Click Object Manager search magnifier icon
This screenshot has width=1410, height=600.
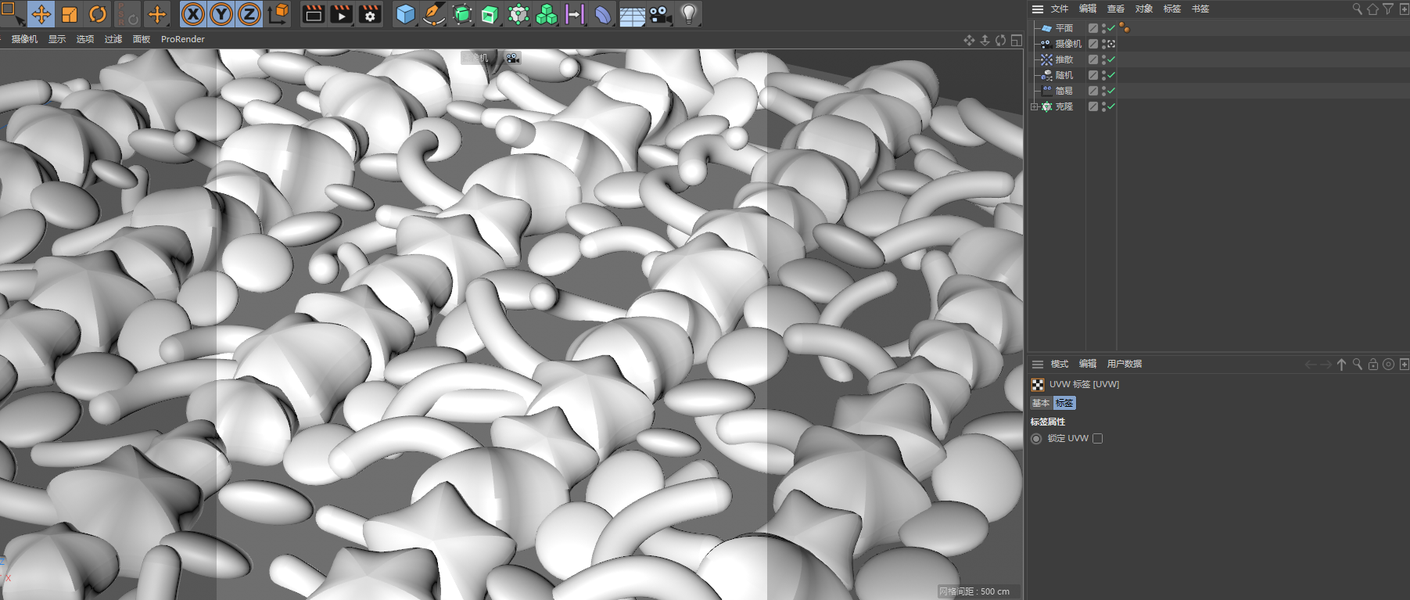(x=1357, y=9)
